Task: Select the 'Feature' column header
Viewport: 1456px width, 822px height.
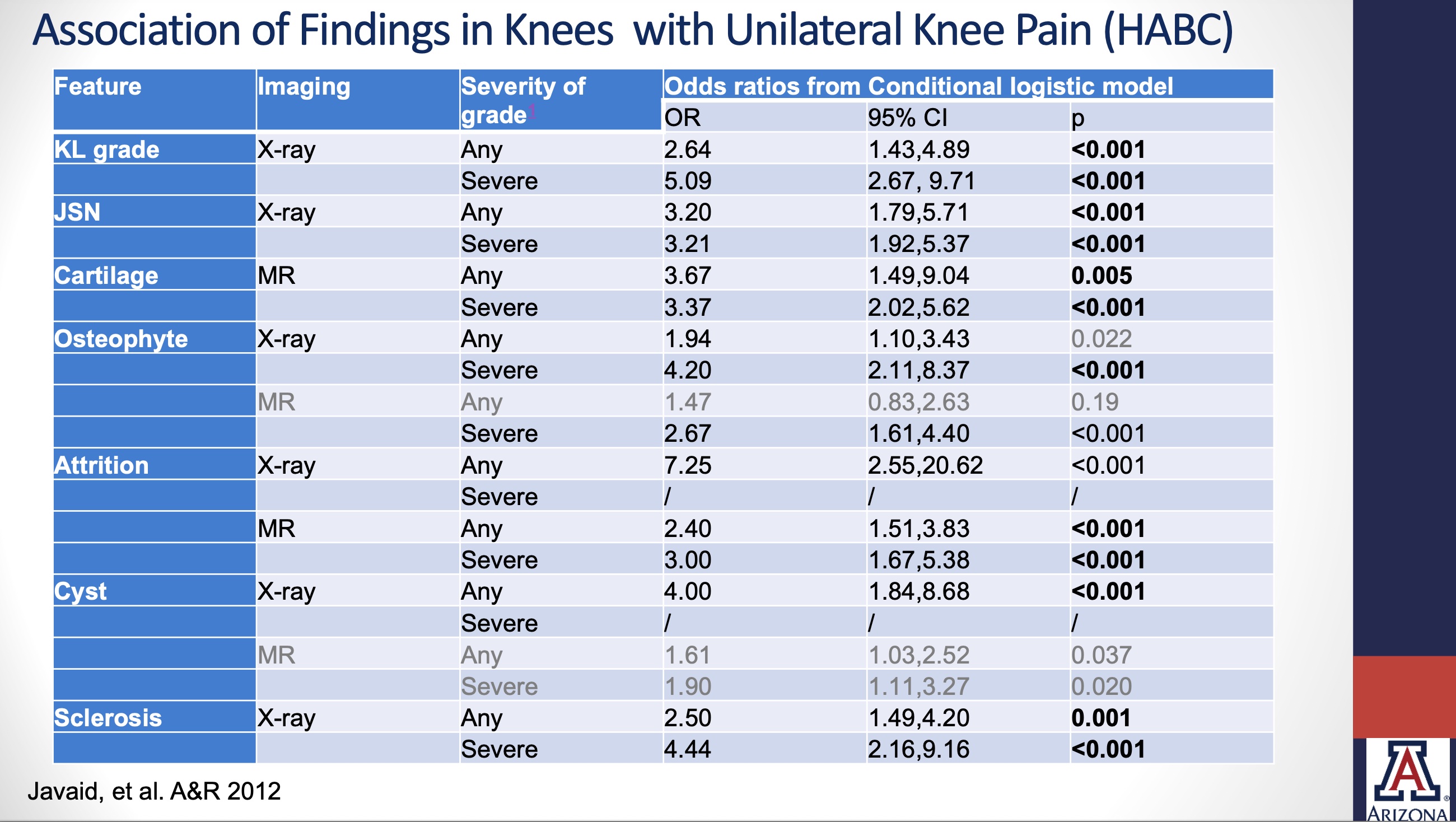Action: point(98,86)
